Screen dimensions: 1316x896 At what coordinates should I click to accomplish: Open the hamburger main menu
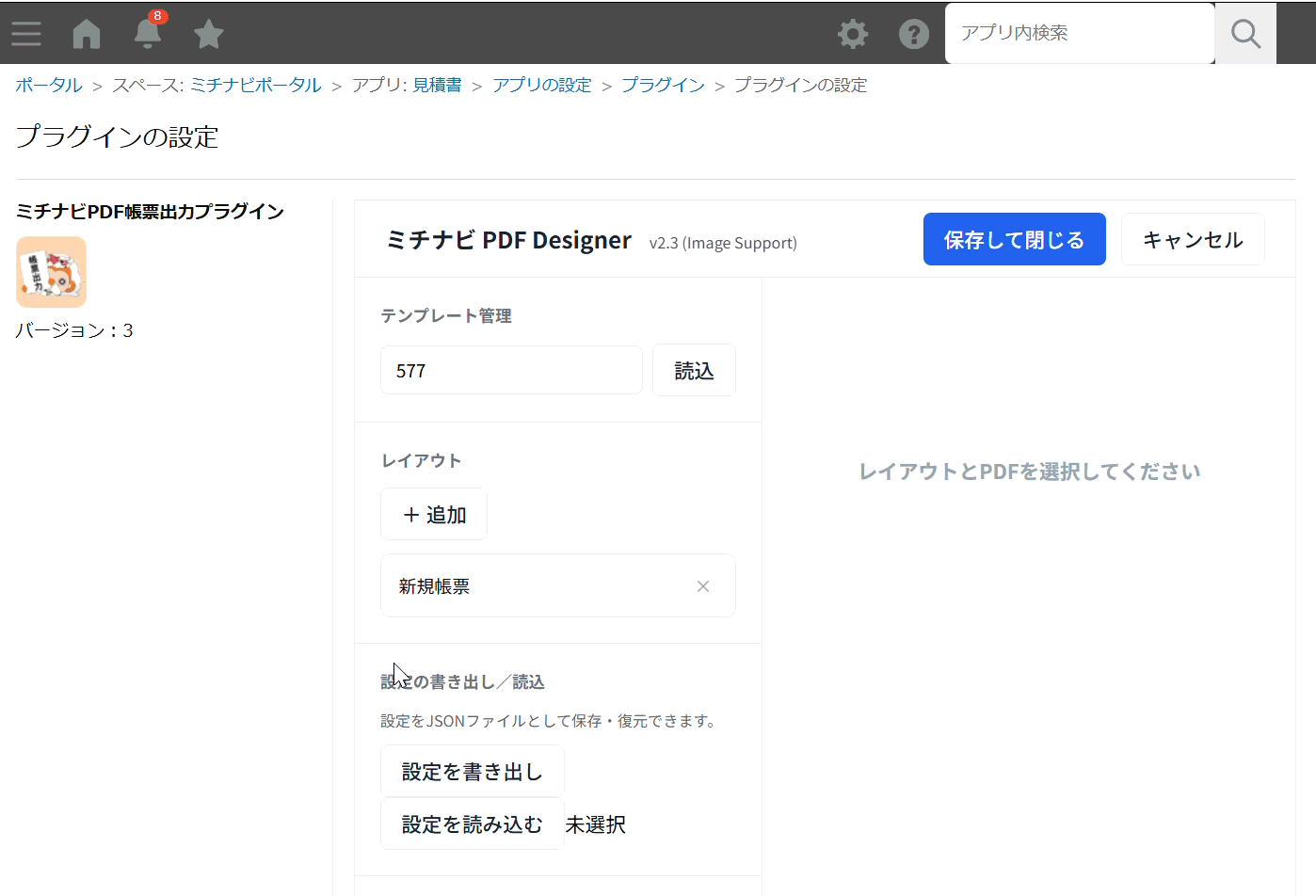pyautogui.click(x=26, y=34)
